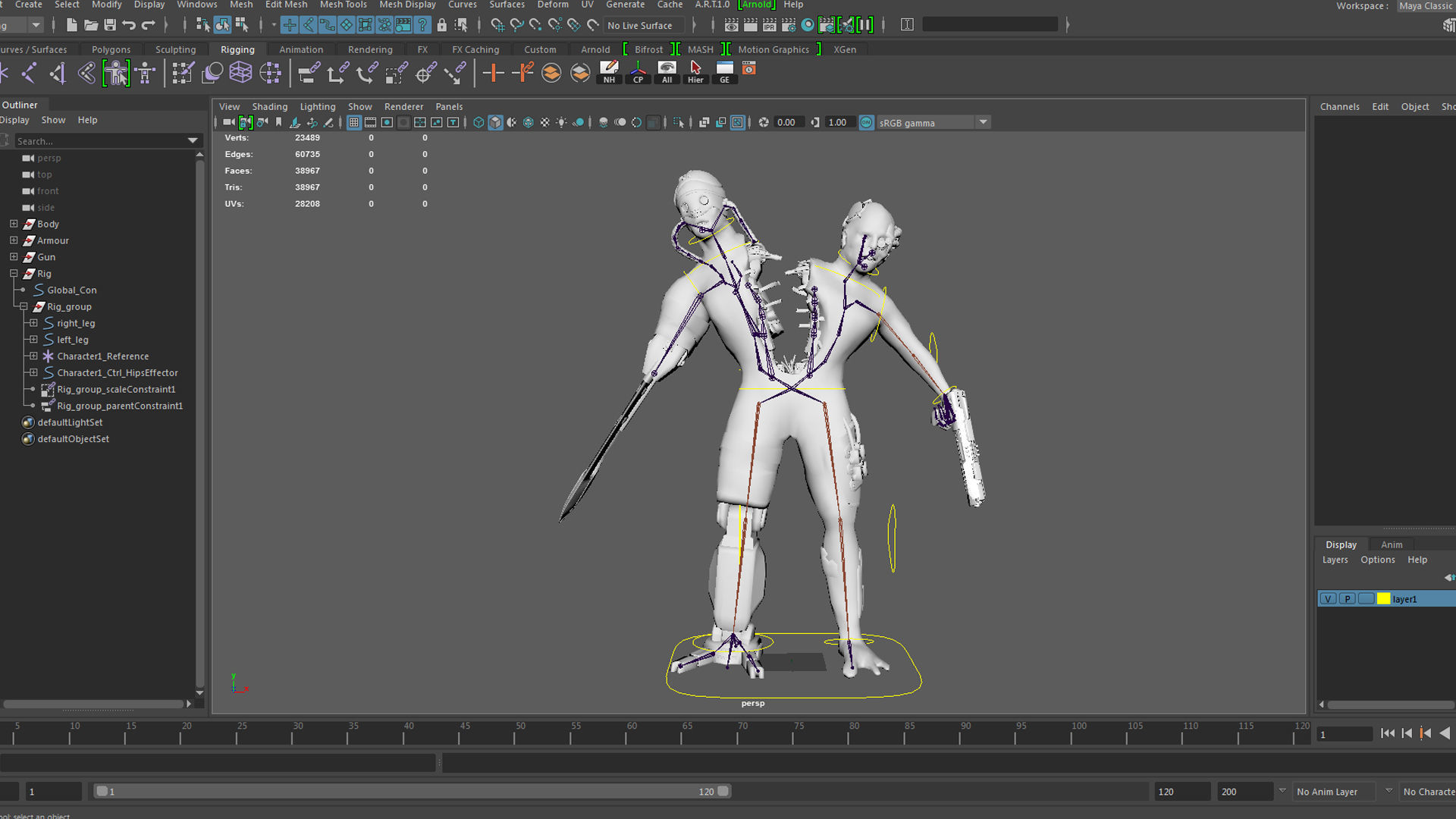Image resolution: width=1456 pixels, height=819 pixels.
Task: Click the current frame field in timeline
Action: [1345, 734]
